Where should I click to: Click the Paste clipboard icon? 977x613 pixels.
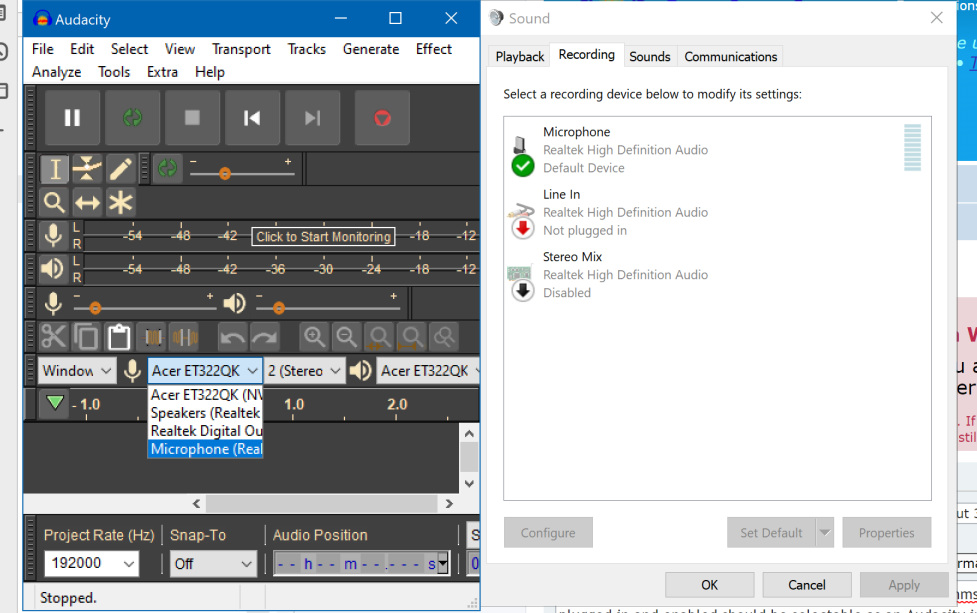[119, 337]
